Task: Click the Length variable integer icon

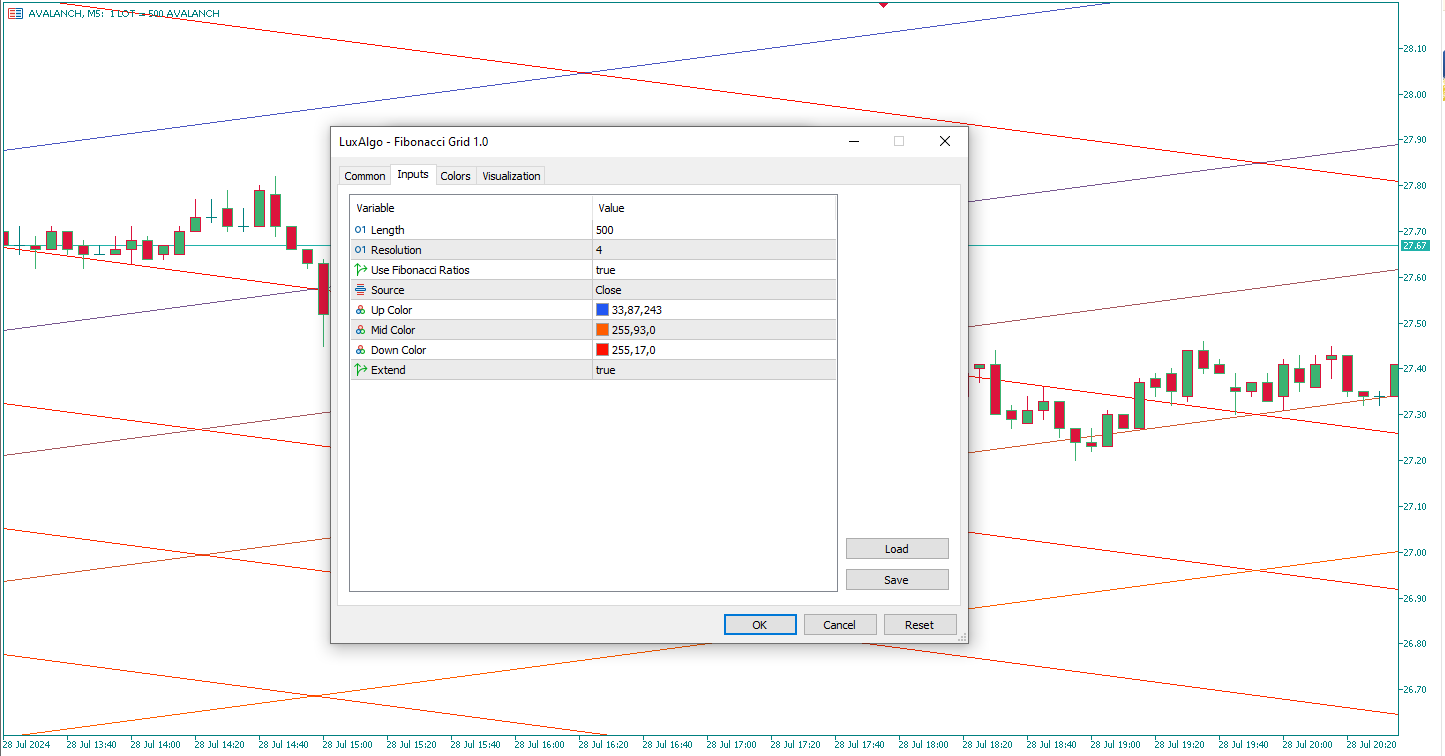Action: (x=360, y=230)
